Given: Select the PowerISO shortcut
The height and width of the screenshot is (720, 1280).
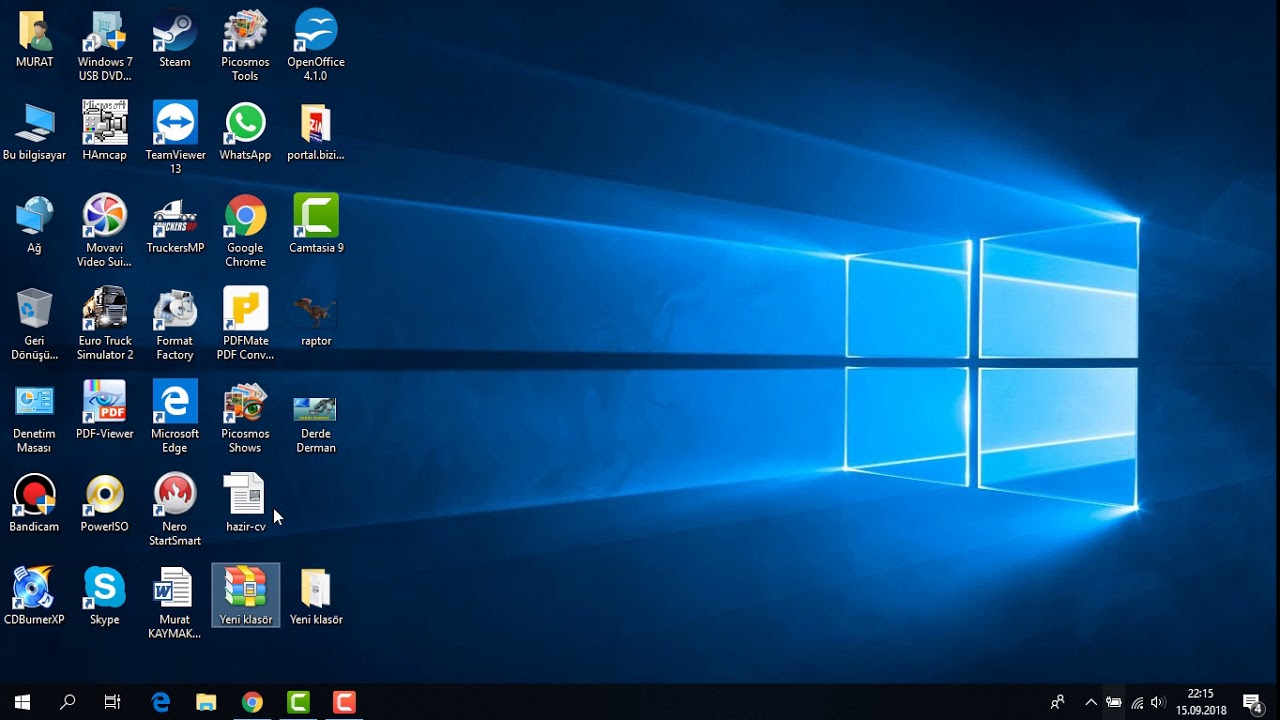Looking at the screenshot, I should click(105, 504).
